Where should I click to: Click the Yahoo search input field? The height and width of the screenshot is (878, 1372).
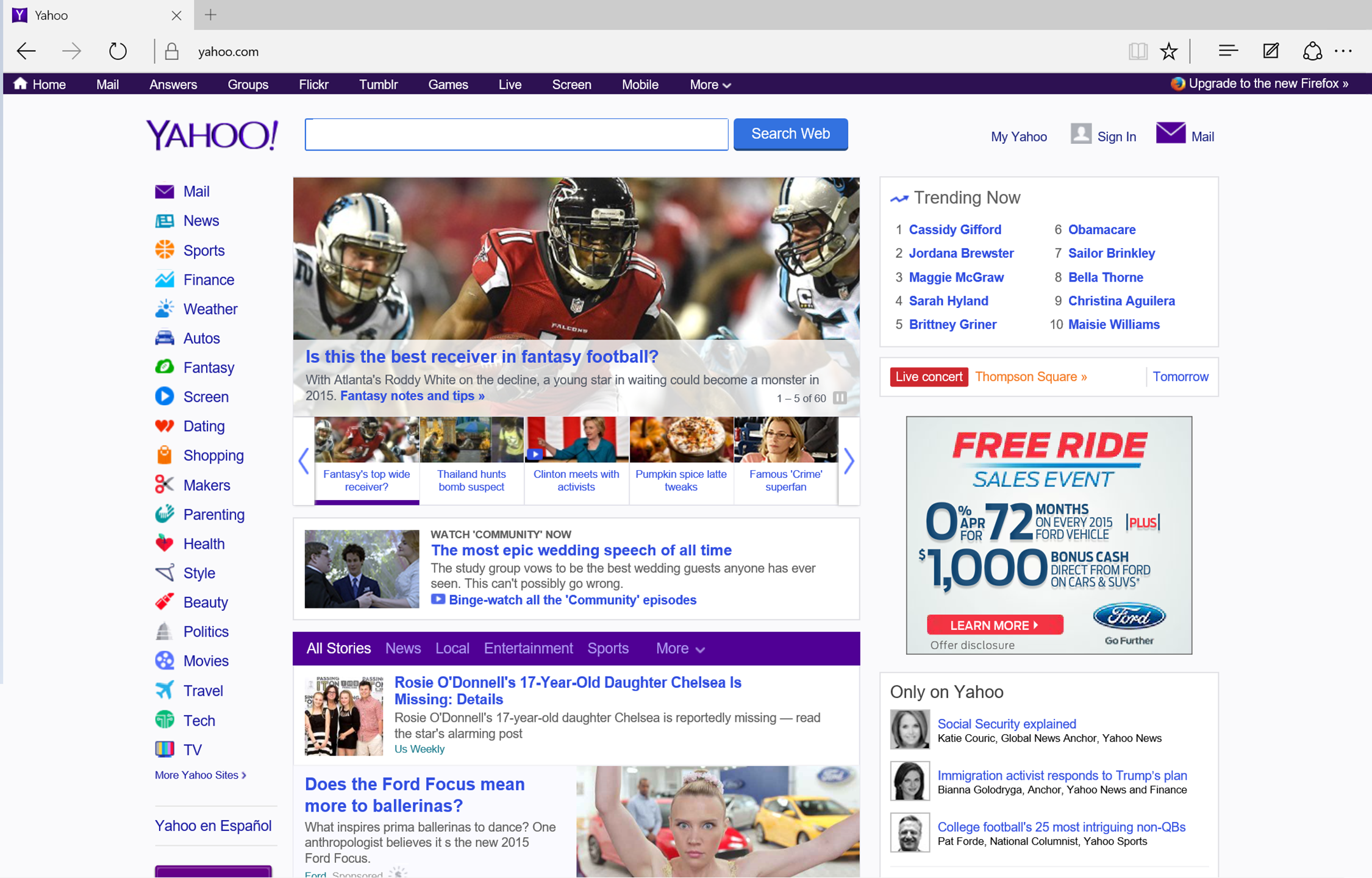pos(516,134)
